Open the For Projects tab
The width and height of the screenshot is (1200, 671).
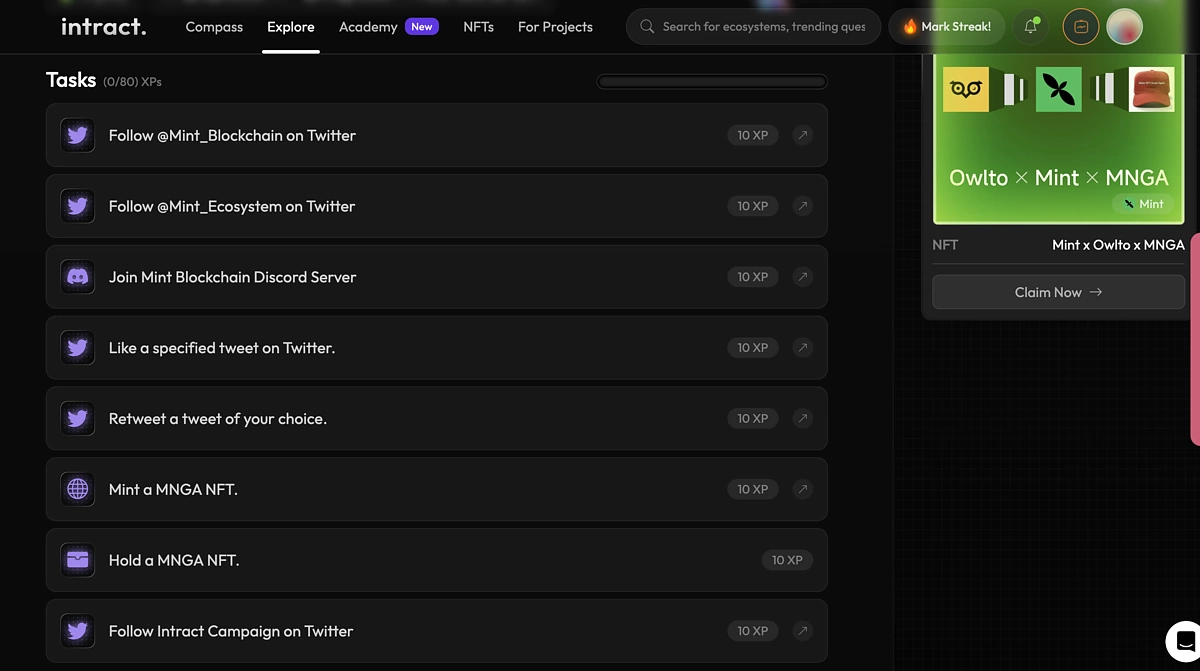tap(555, 27)
